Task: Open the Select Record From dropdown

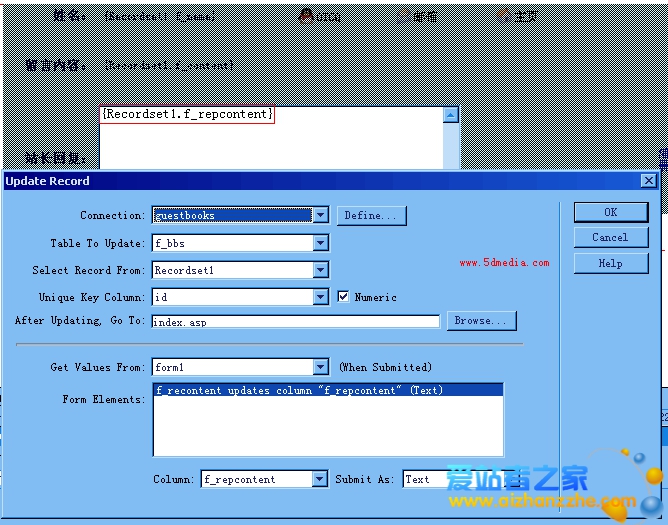Action: pyautogui.click(x=320, y=270)
